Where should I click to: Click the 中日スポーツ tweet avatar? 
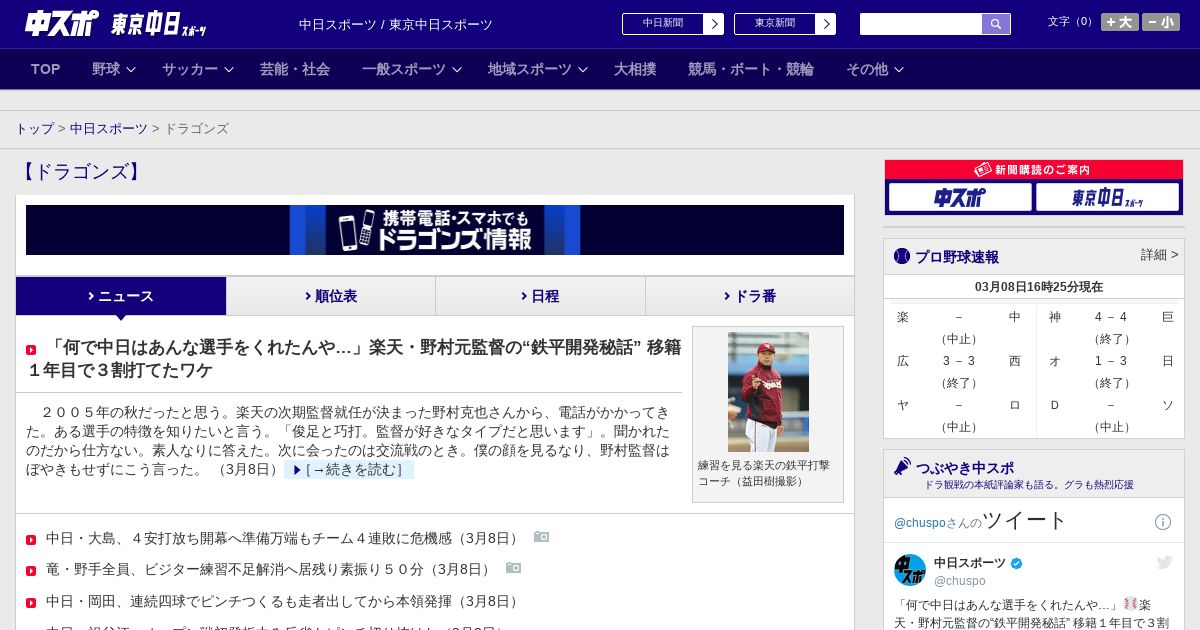tap(910, 570)
